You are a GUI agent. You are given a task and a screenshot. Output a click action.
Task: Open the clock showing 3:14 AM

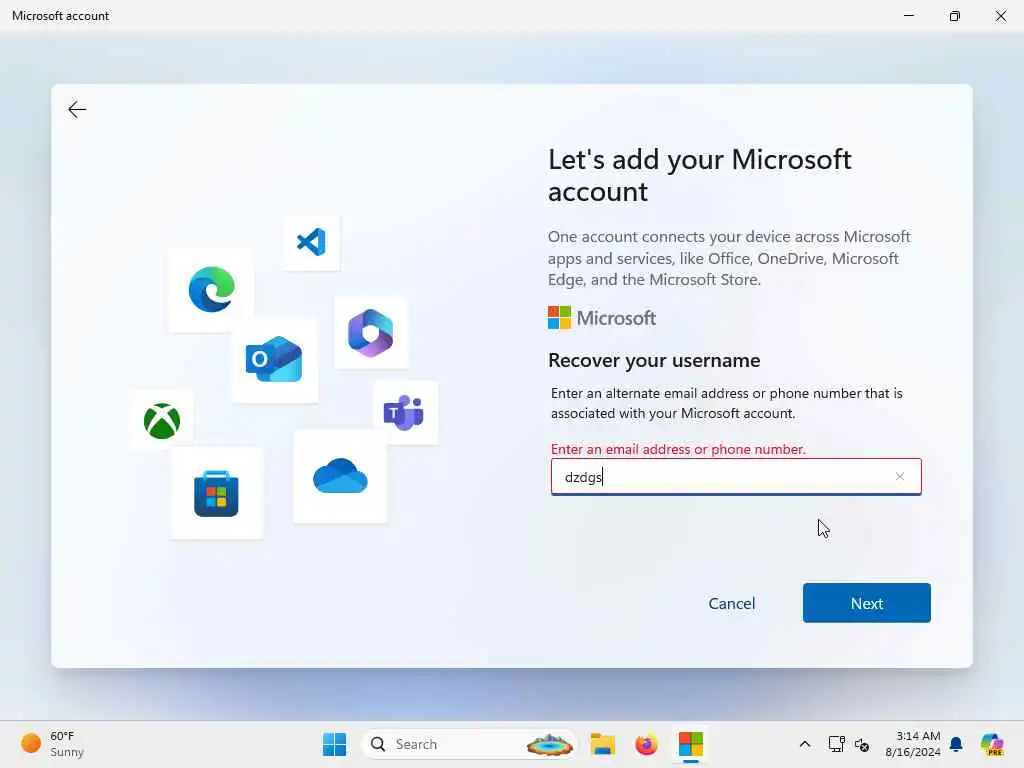tap(913, 744)
